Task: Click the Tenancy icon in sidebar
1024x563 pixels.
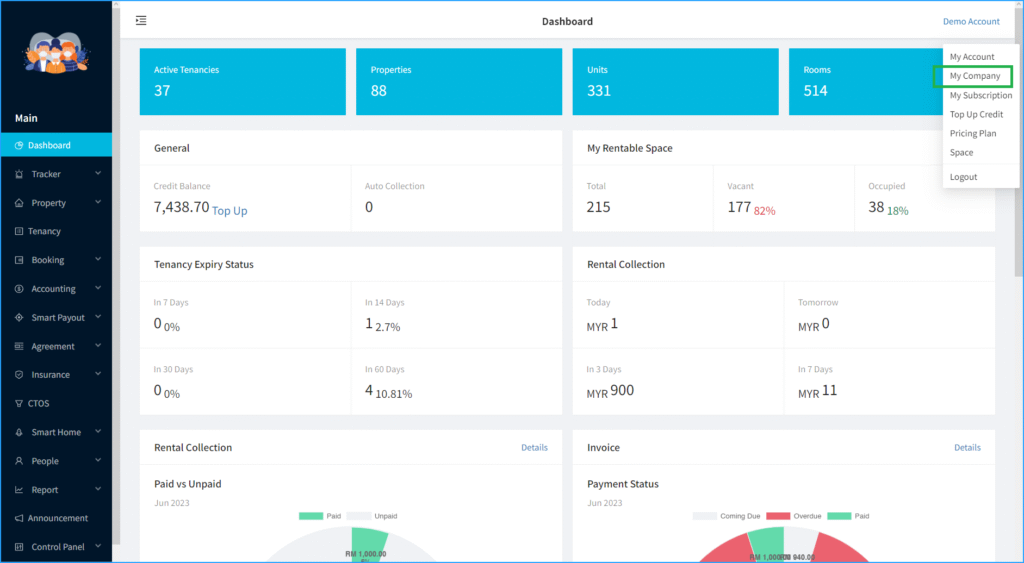Action: pos(19,232)
